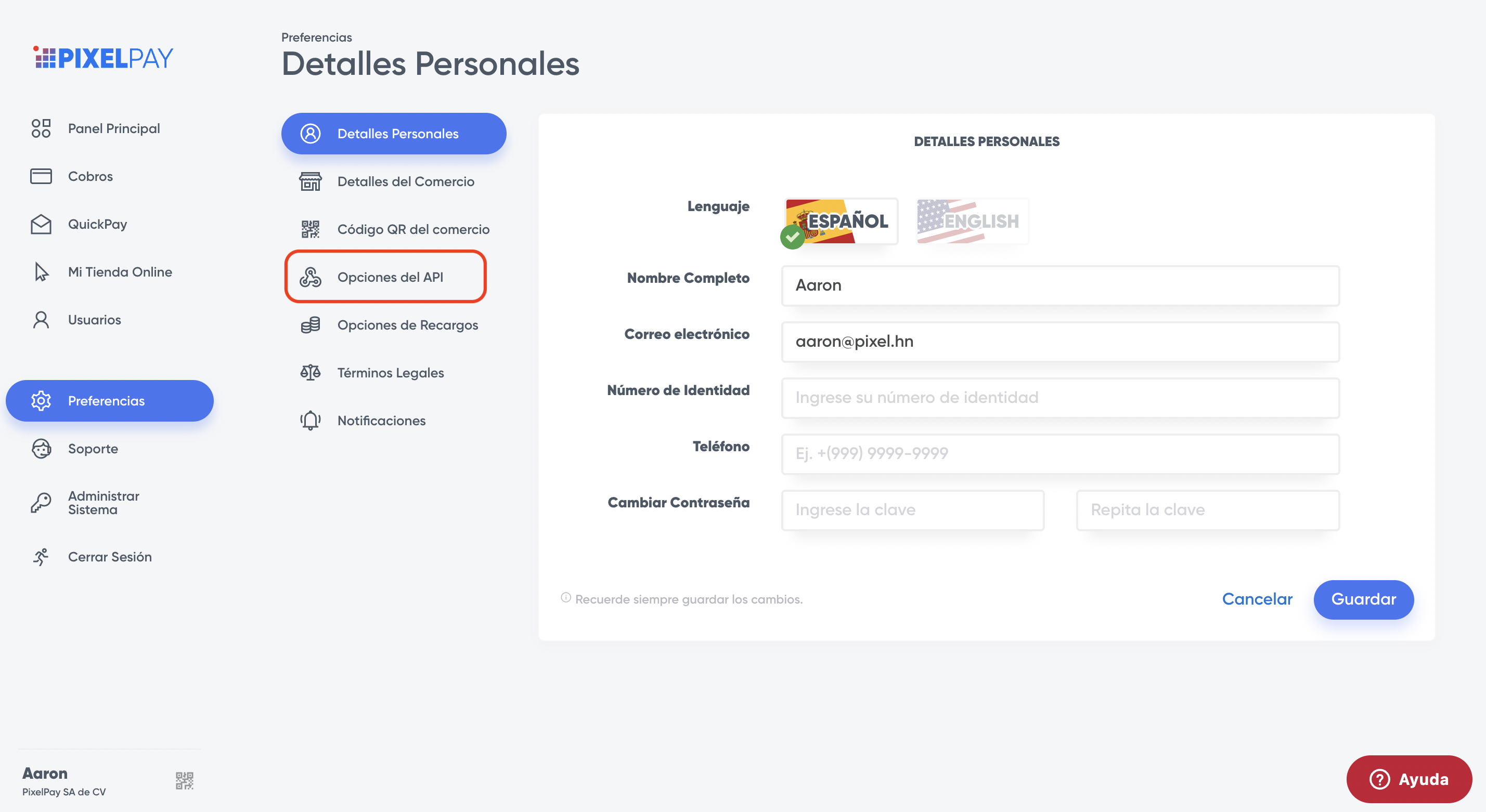The height and width of the screenshot is (812, 1486).
Task: Go to Detalles del Comercio
Action: [x=405, y=181]
